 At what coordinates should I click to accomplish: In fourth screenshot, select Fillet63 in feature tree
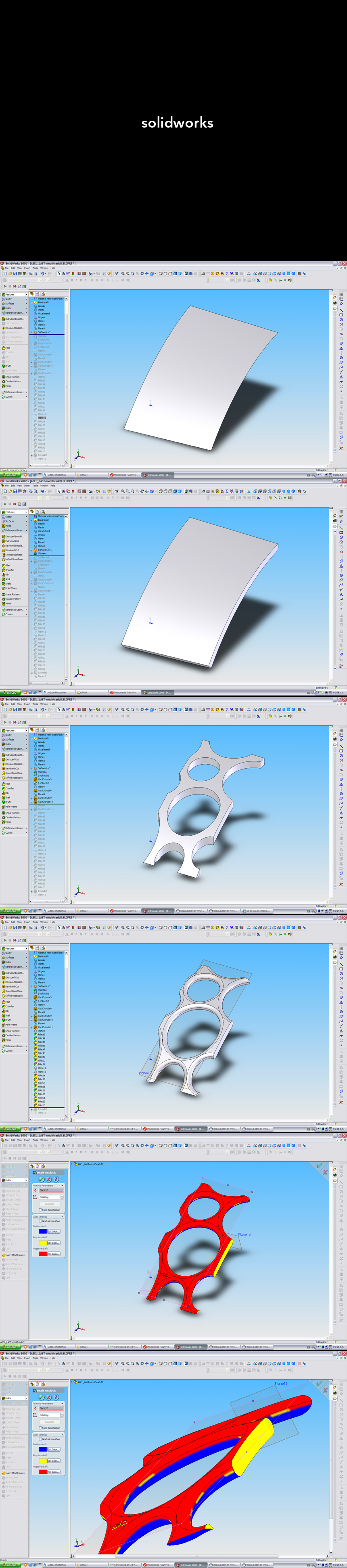(x=40, y=1105)
